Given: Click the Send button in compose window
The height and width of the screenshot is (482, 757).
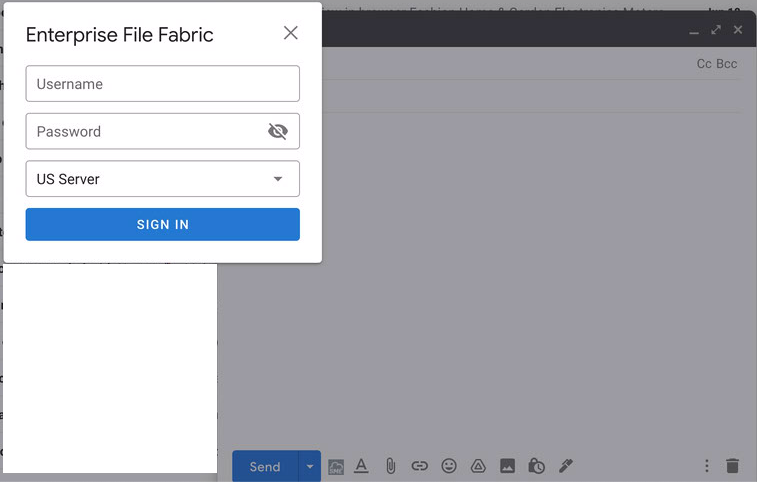Looking at the screenshot, I should click(x=265, y=466).
